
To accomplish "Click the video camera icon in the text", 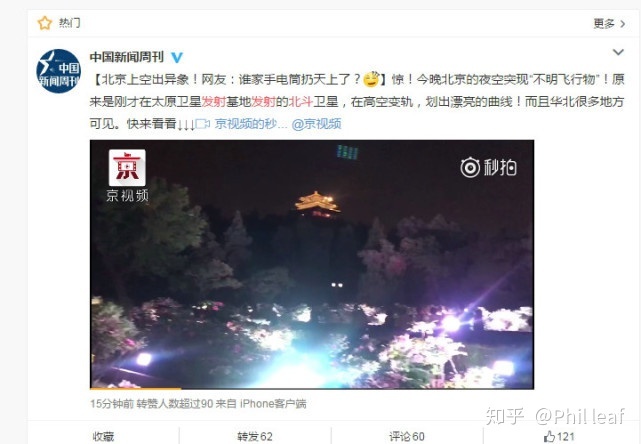I will coord(203,123).
